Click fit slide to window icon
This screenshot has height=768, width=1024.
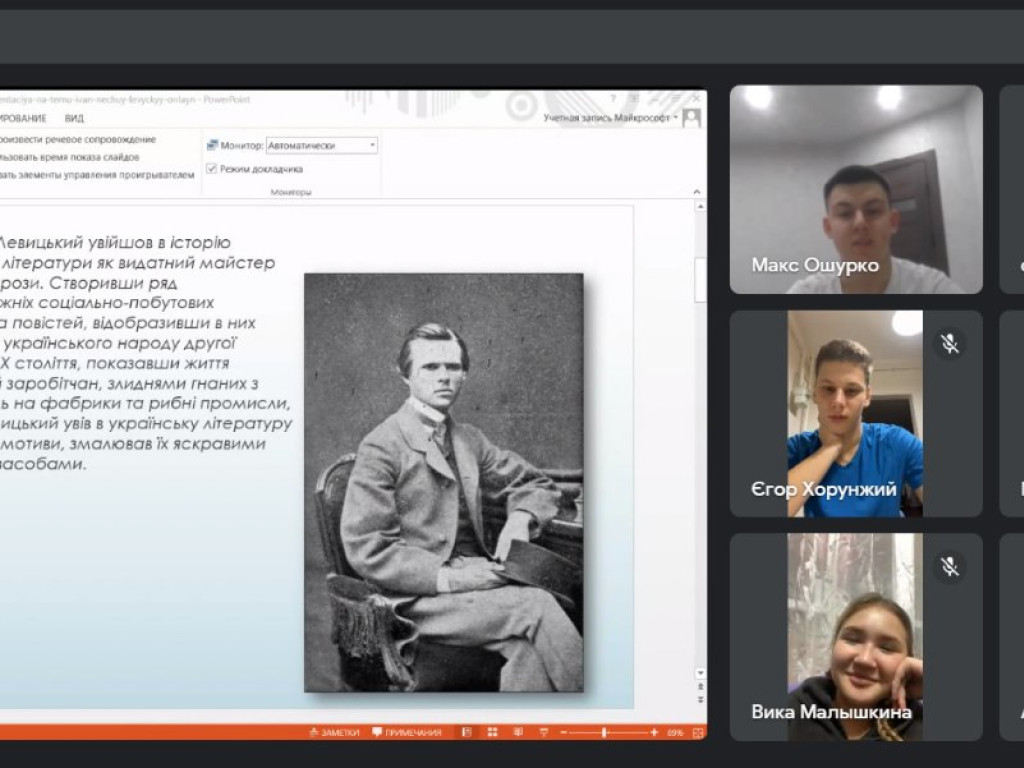(x=696, y=733)
